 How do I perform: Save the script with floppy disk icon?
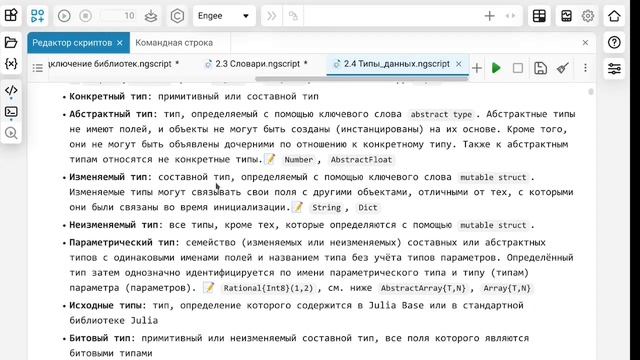[x=540, y=68]
